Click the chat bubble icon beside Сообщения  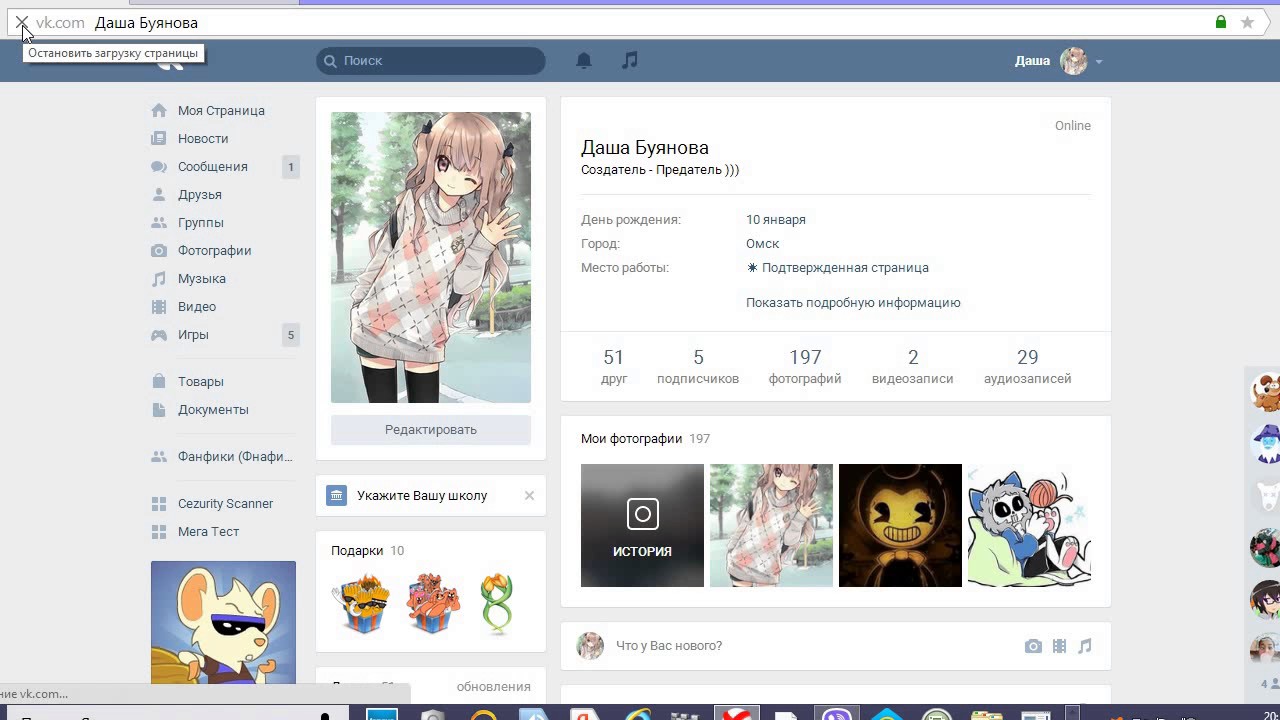point(159,166)
